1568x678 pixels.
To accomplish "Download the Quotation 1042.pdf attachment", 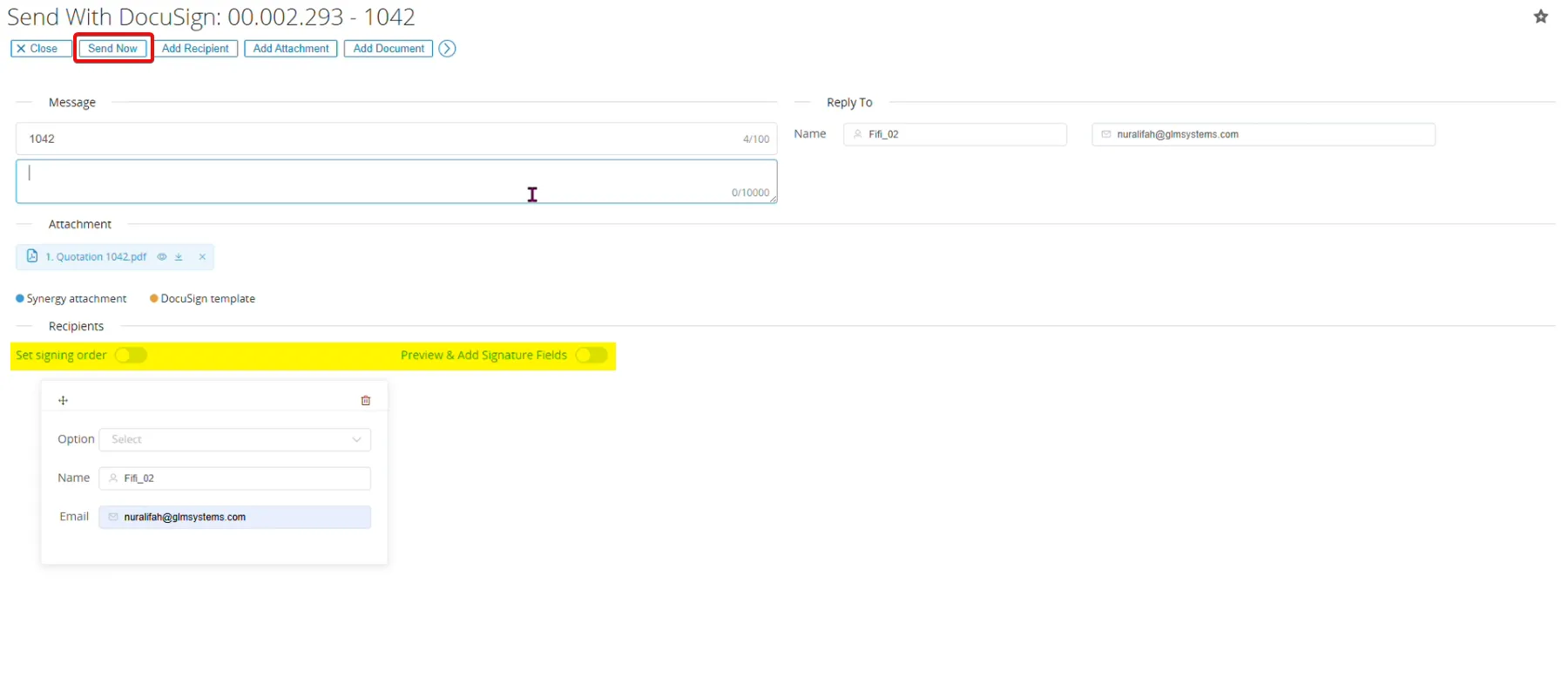I will (x=179, y=257).
